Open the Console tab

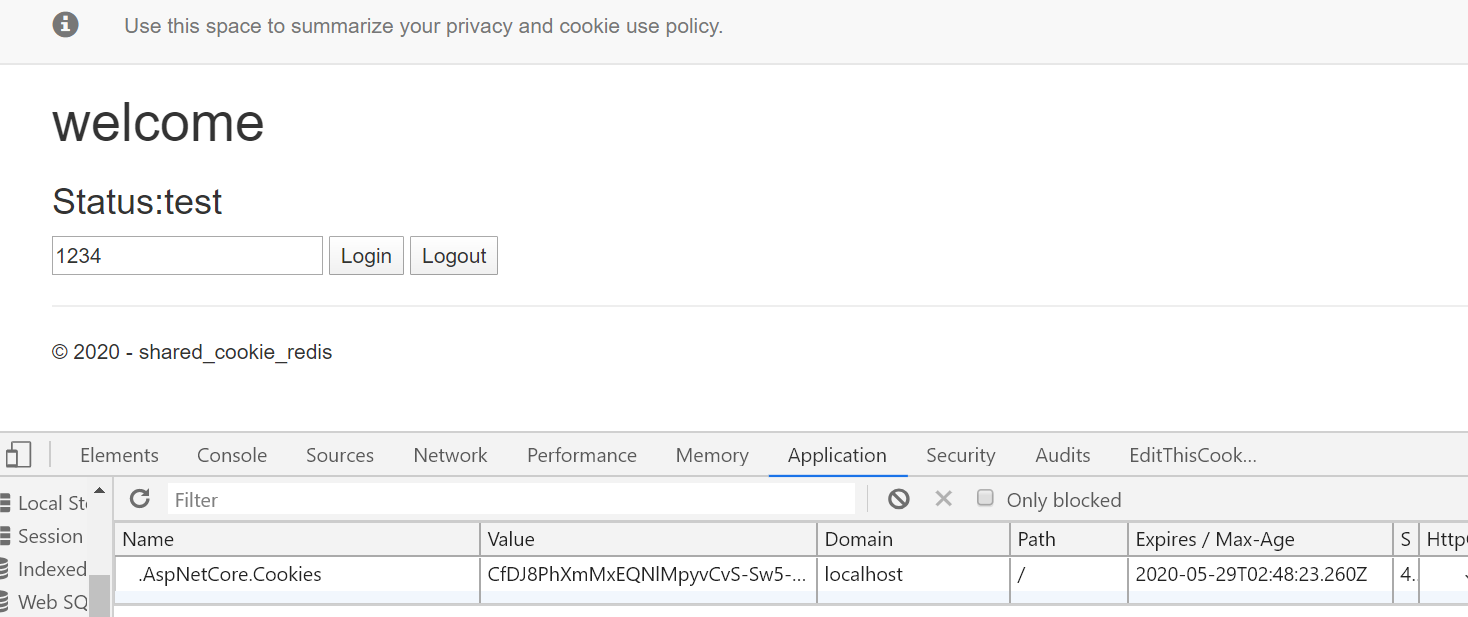pyautogui.click(x=232, y=455)
